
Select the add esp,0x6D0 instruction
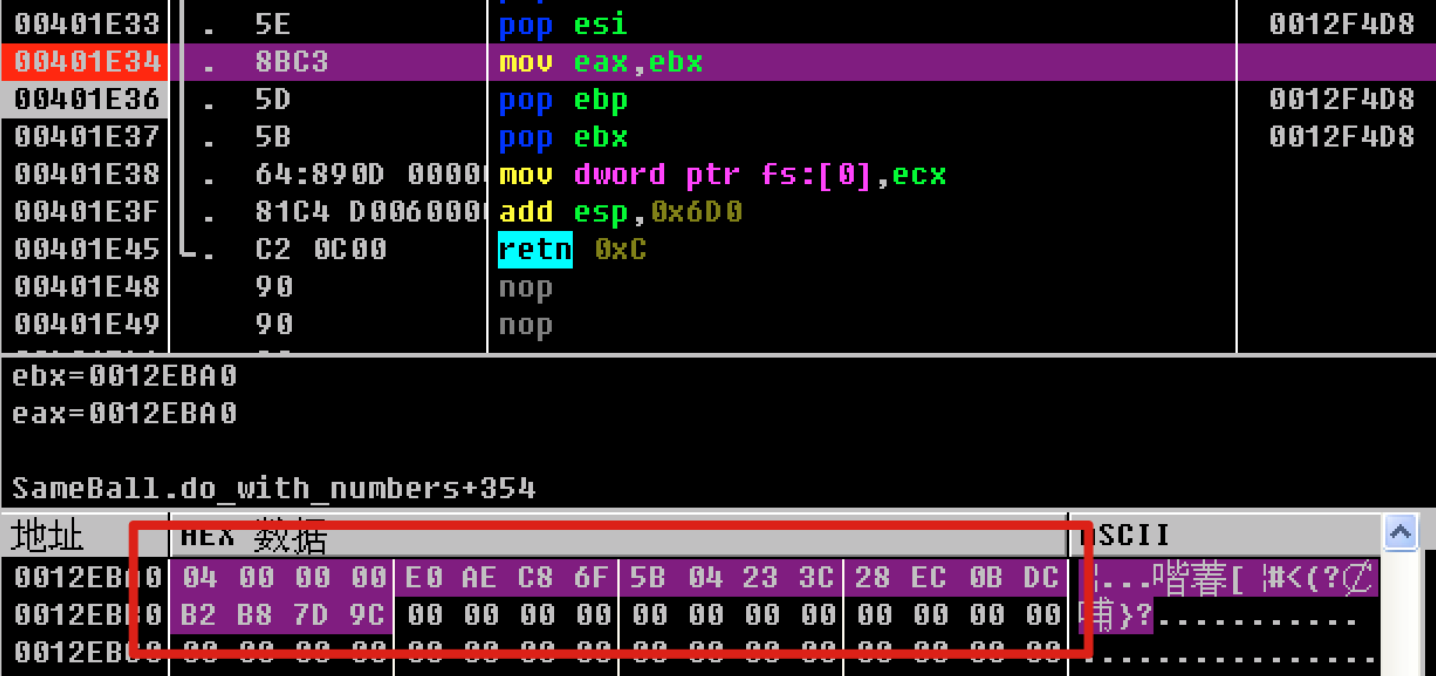620,212
